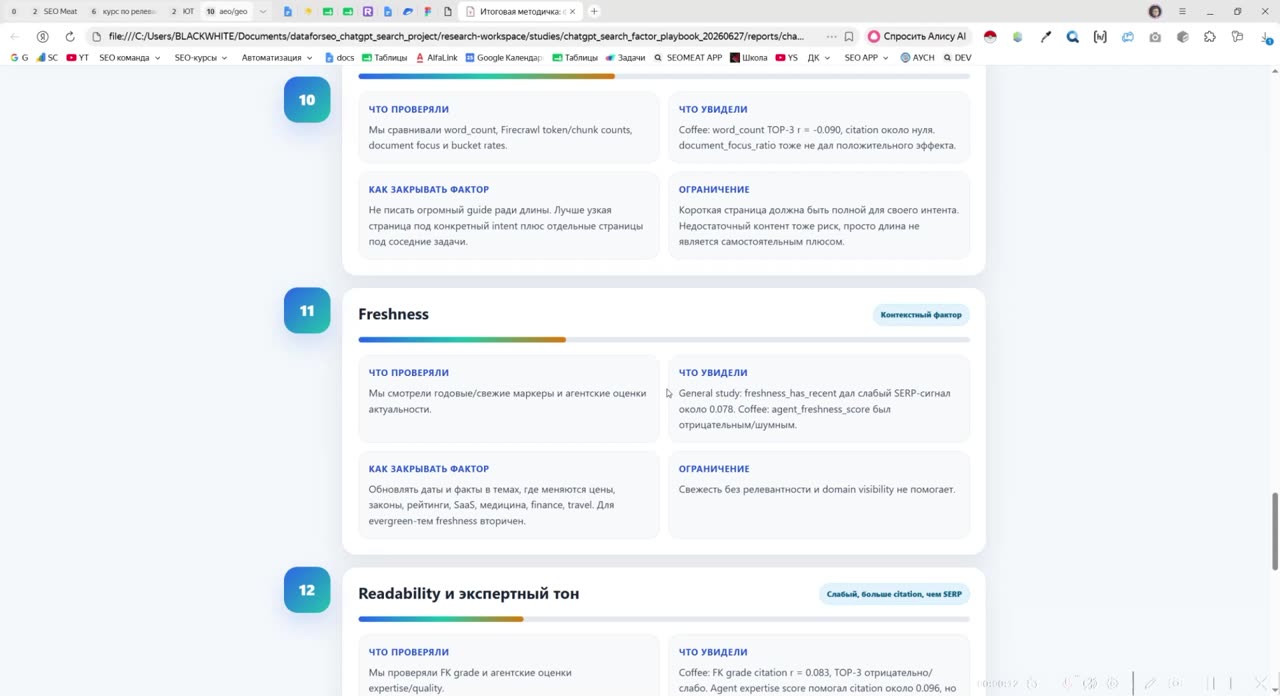Click the number 11 factor badge
Viewport: 1280px width, 696px height.
point(307,311)
